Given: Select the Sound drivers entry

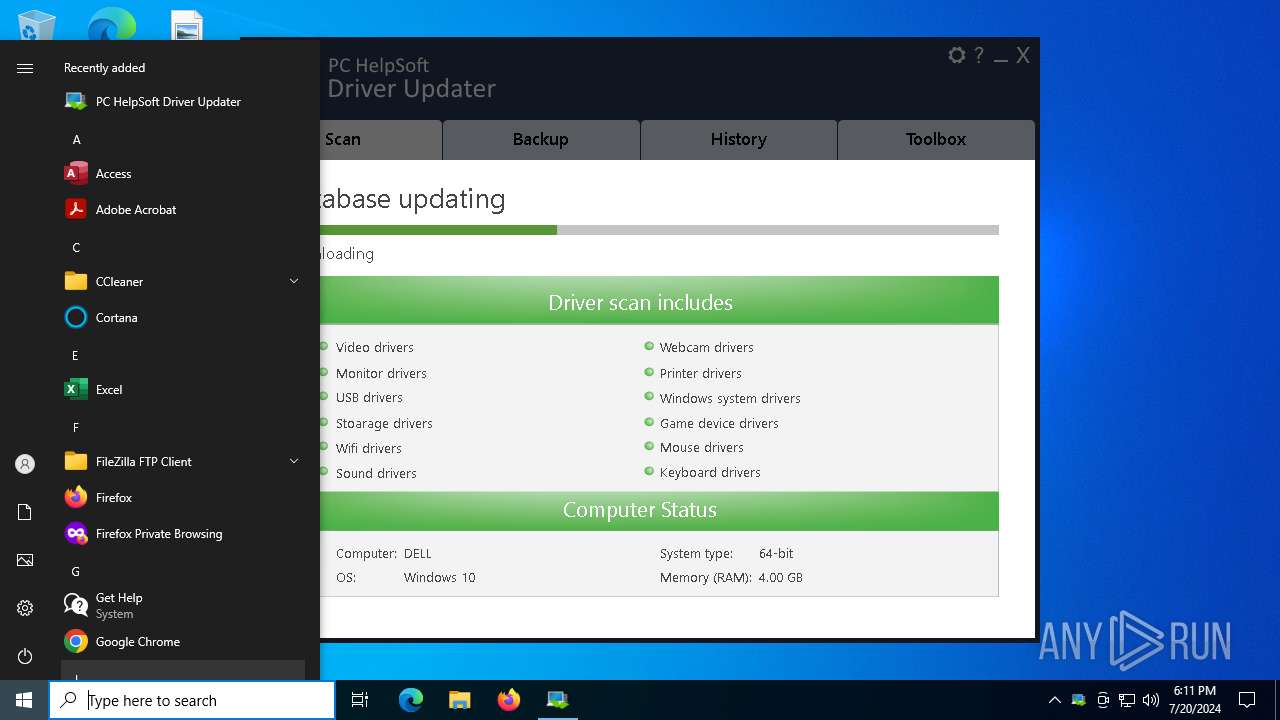Looking at the screenshot, I should click(376, 474).
